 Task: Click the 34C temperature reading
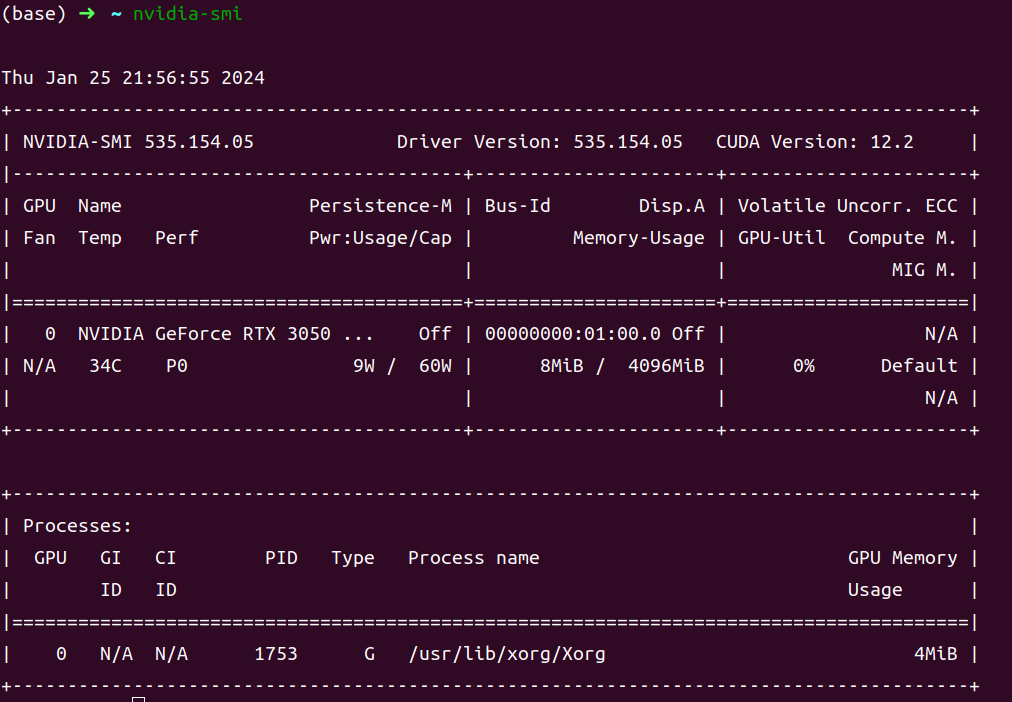click(x=105, y=366)
